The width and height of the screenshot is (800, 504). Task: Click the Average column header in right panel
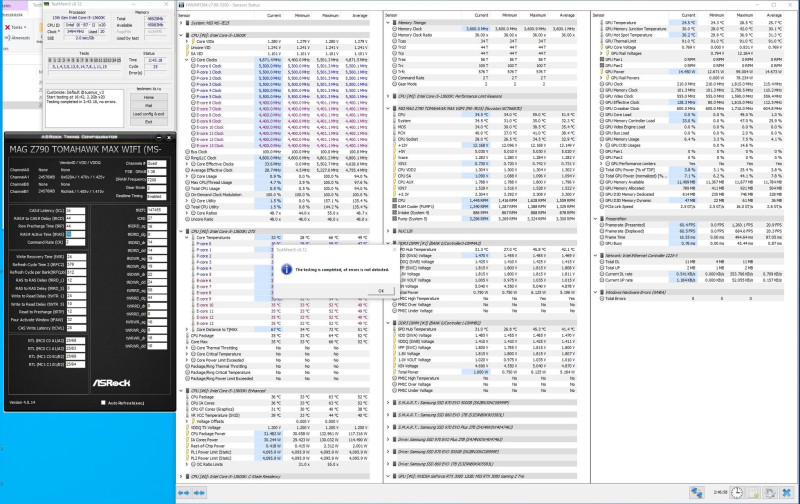pyautogui.click(x=774, y=15)
